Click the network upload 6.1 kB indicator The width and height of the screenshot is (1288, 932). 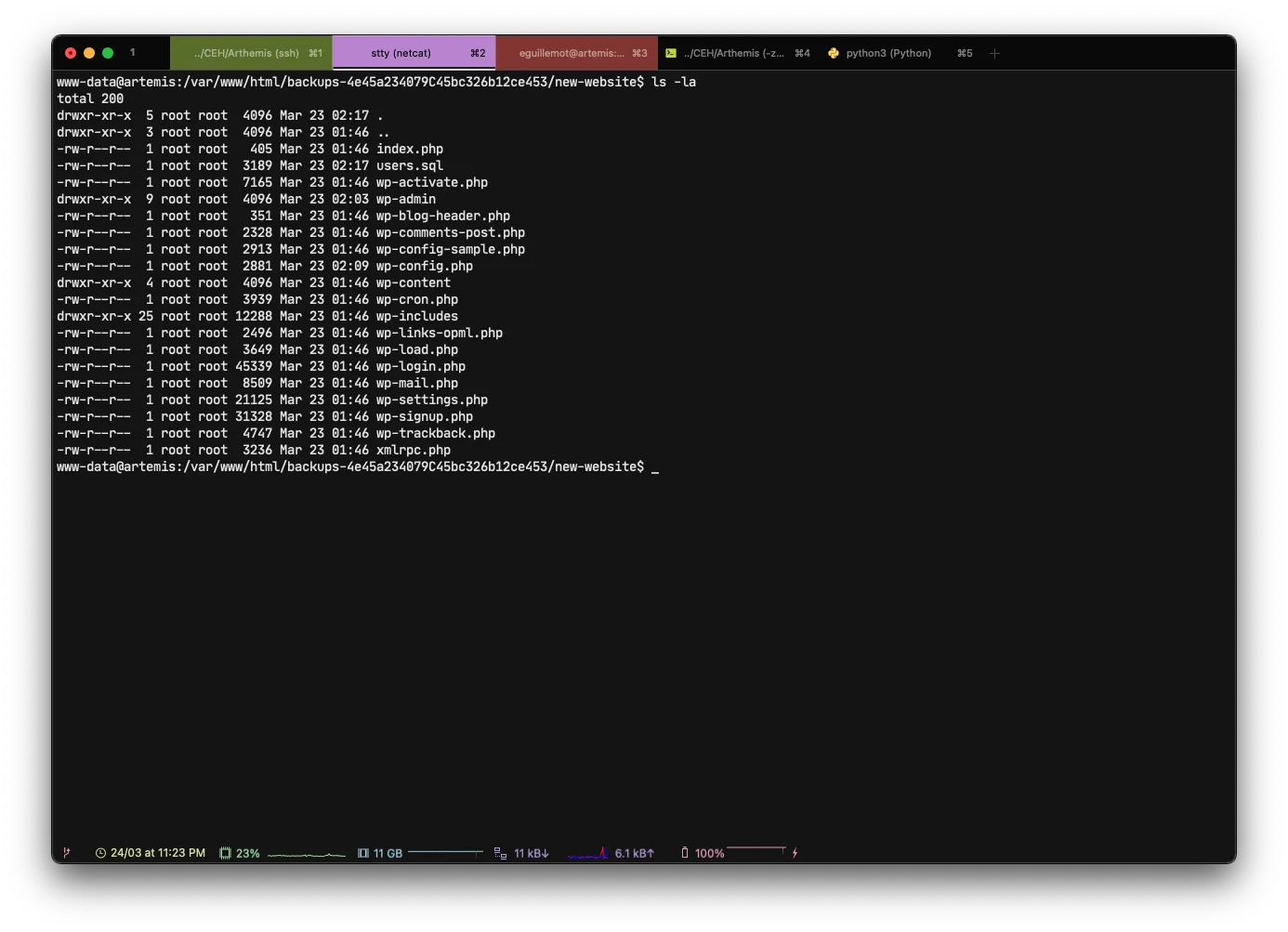[634, 853]
